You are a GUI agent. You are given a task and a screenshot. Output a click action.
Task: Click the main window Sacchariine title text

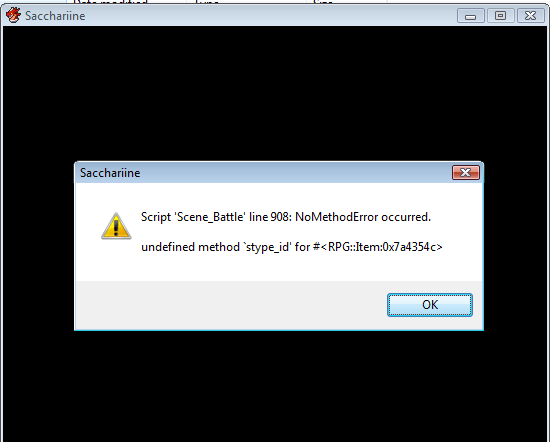coord(55,16)
